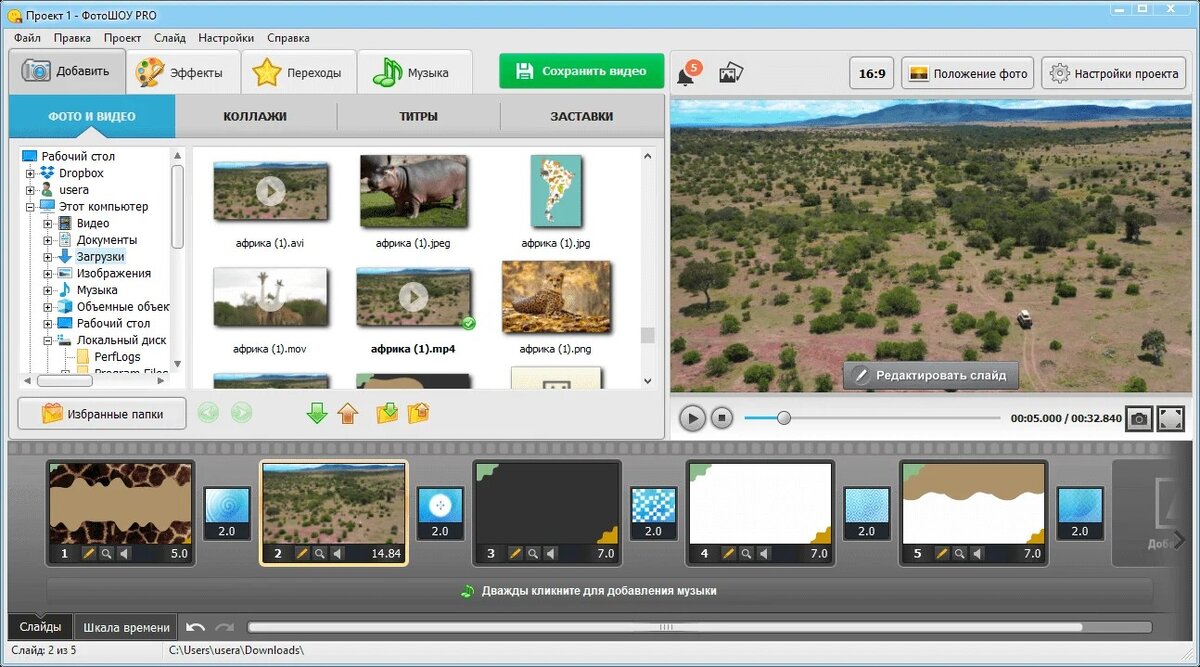Click the preview playback position slider handle

pos(784,418)
